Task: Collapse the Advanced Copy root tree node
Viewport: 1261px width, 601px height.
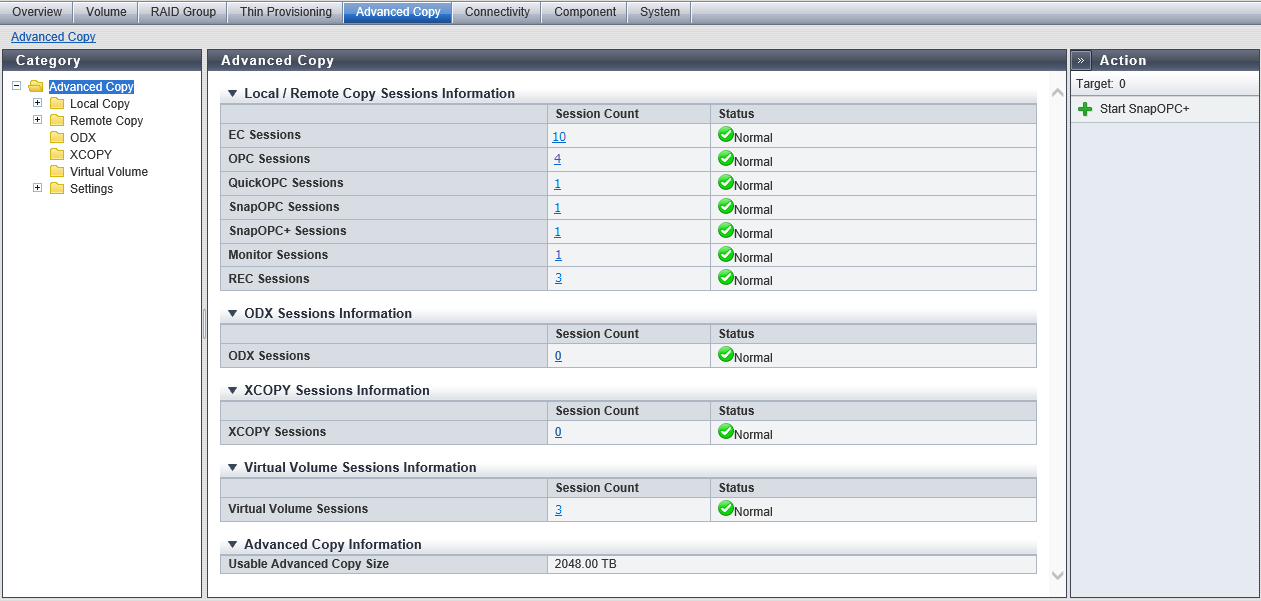Action: point(17,86)
